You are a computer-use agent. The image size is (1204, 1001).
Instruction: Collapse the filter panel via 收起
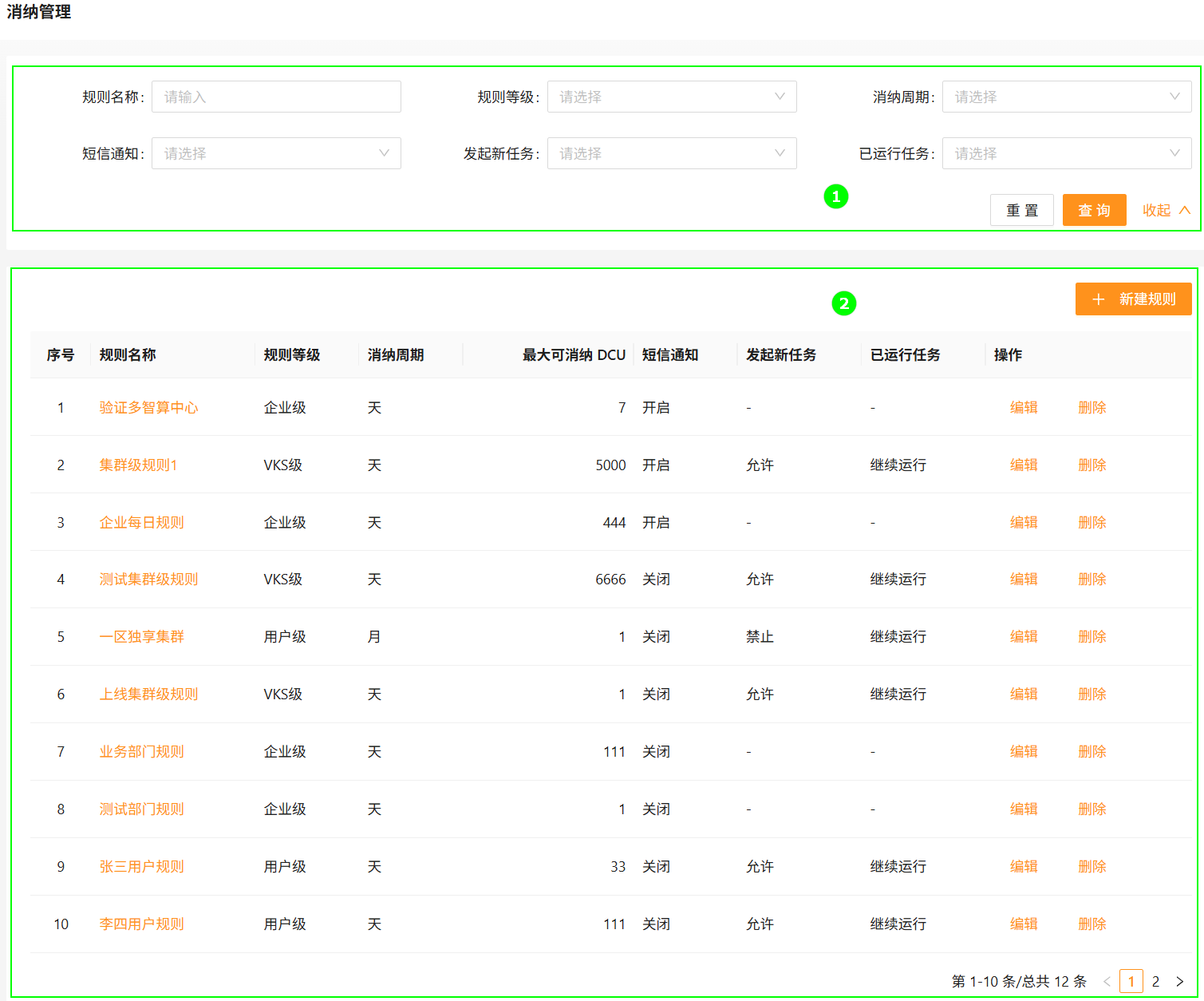tap(1166, 210)
